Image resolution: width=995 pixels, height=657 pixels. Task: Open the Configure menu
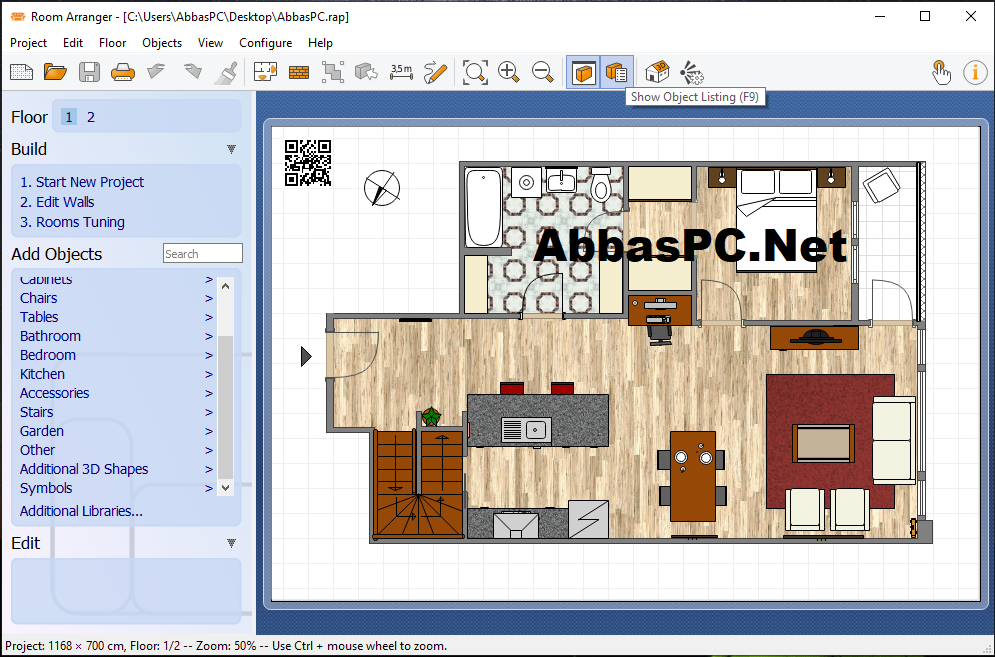point(265,43)
